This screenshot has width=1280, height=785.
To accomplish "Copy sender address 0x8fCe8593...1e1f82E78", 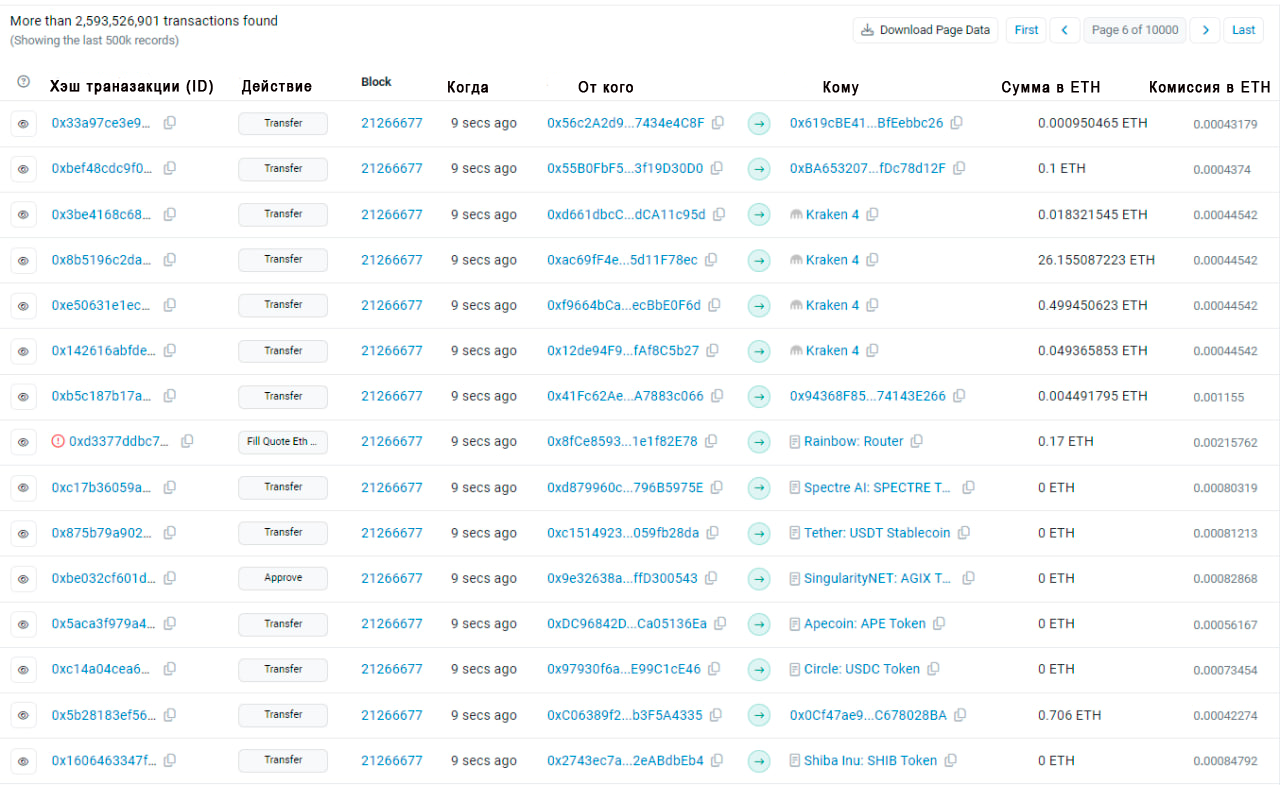I will (711, 441).
